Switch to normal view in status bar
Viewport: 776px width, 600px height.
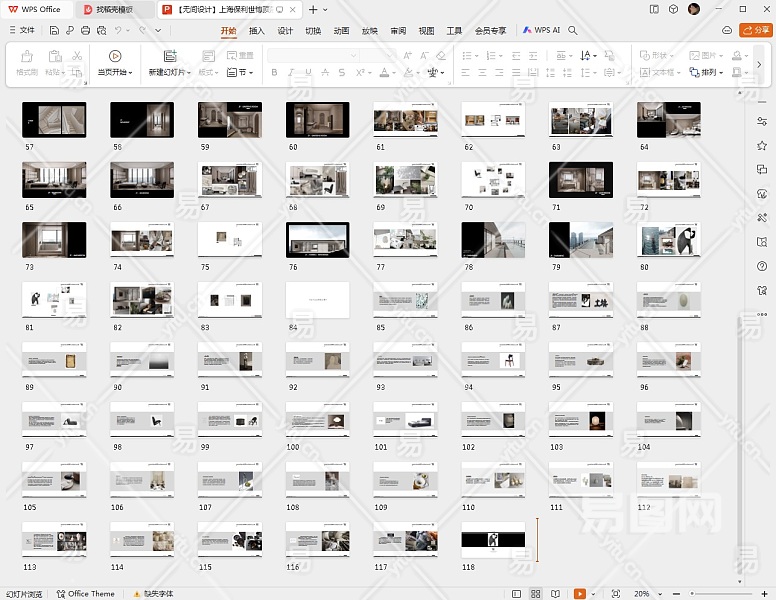(514, 594)
